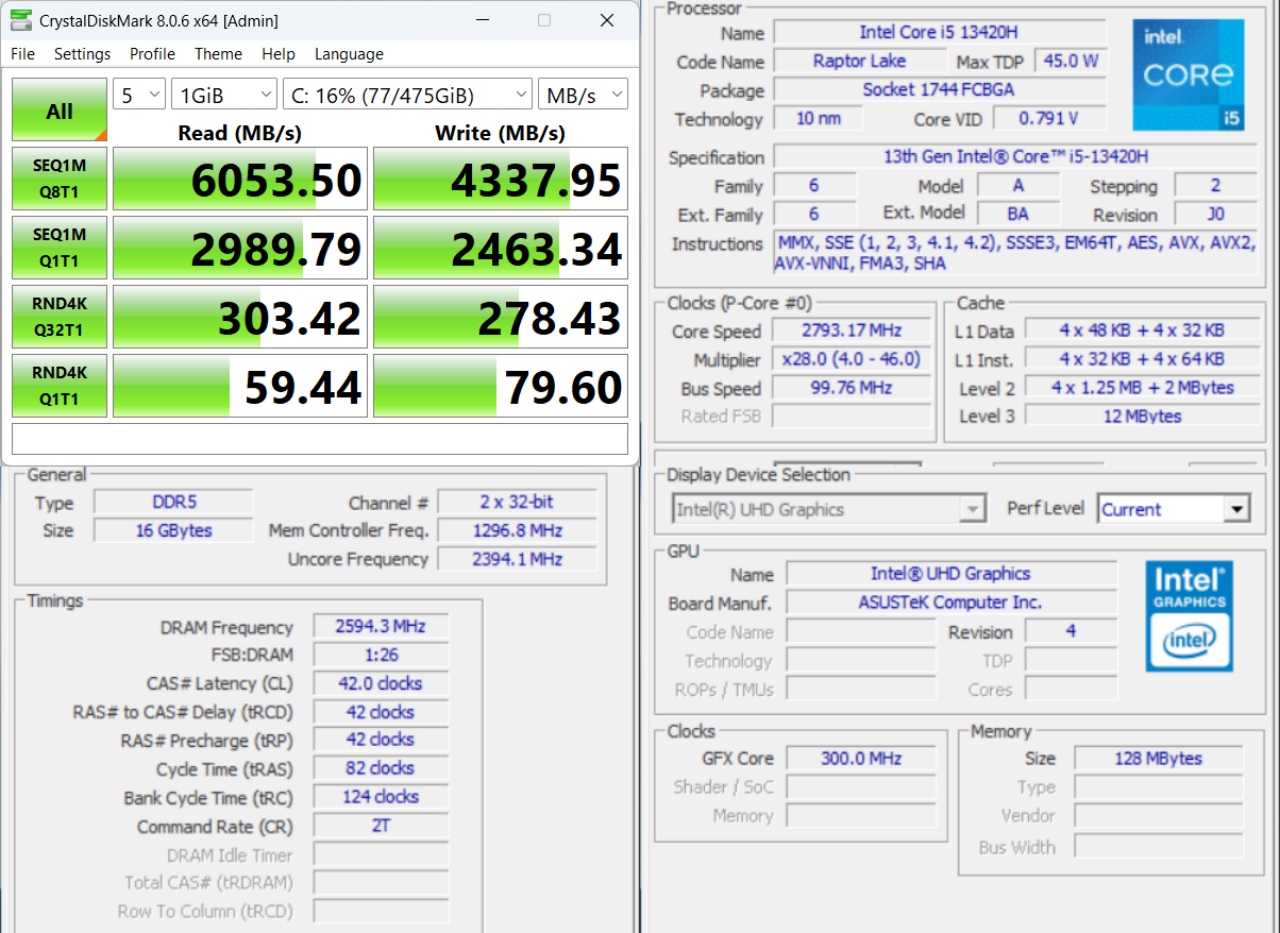
Task: Open the test count dropdown showing 5
Action: tap(139, 95)
